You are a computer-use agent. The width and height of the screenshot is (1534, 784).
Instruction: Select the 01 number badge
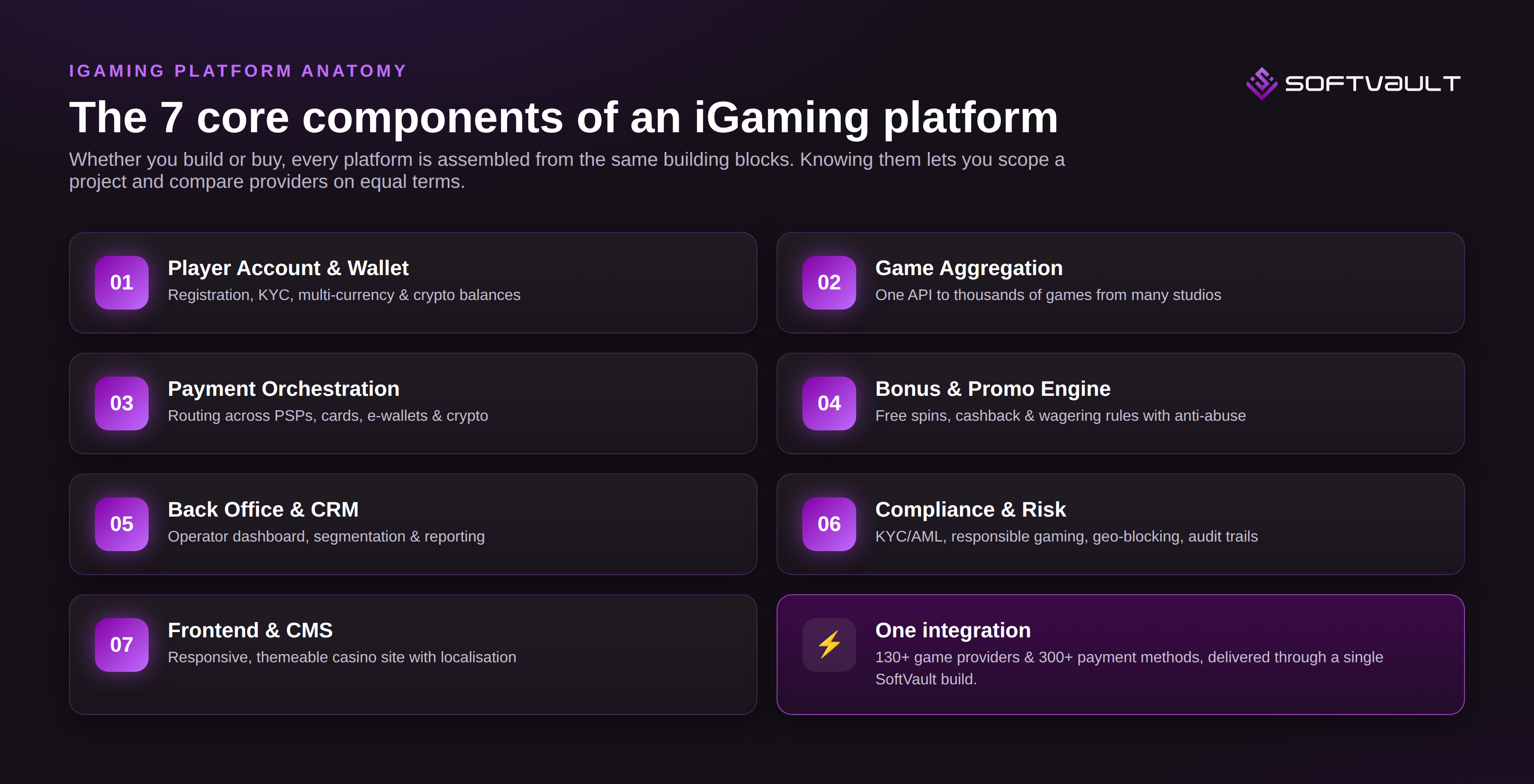click(x=121, y=282)
